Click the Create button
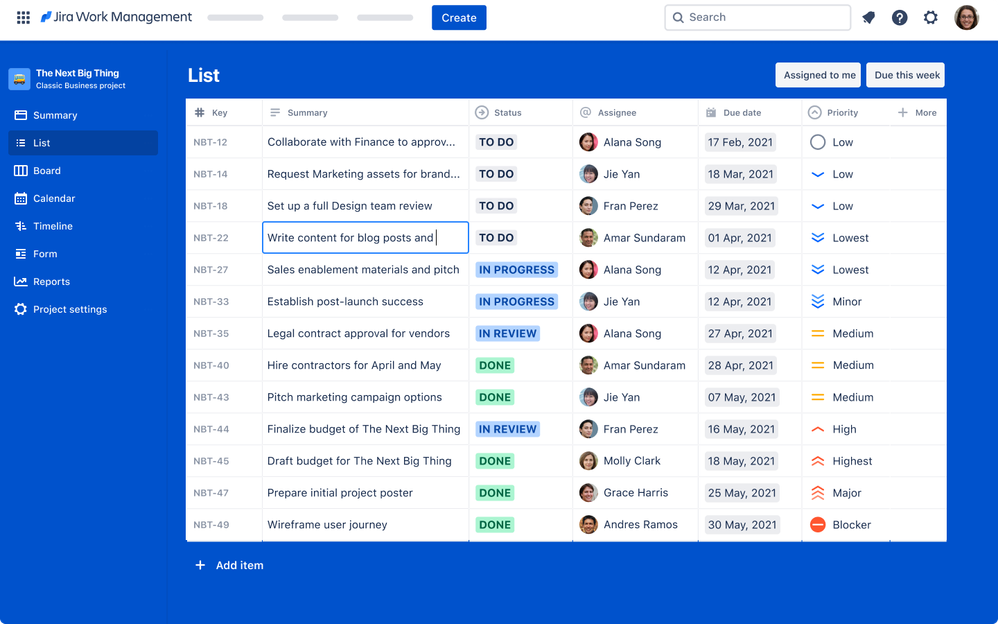Screen dimensions: 998x624 (x=458, y=17)
